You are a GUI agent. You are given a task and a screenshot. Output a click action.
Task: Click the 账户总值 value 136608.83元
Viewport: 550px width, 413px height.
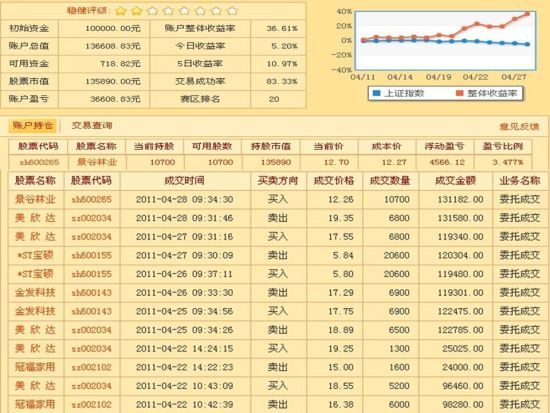click(x=113, y=46)
